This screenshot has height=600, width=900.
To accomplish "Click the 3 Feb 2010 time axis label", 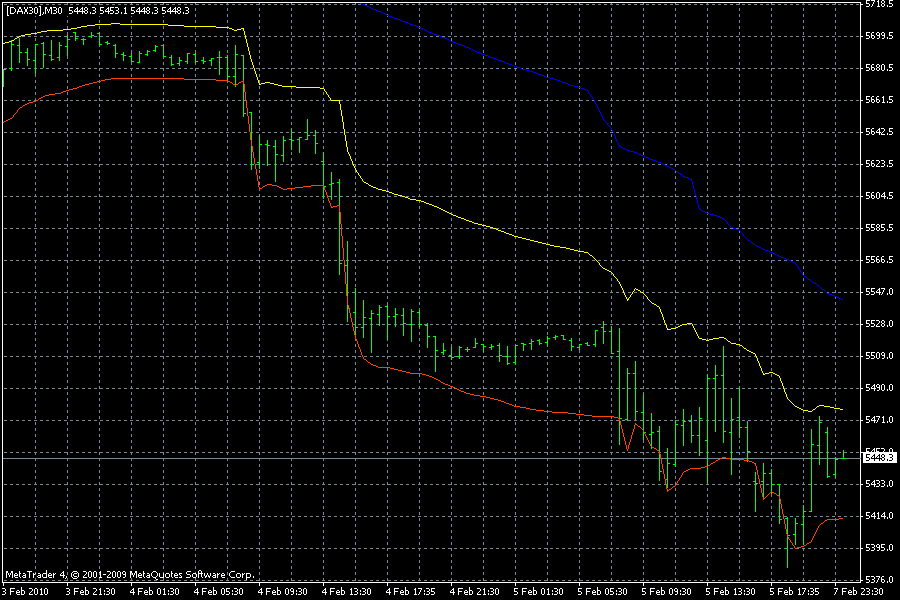I will tap(26, 592).
